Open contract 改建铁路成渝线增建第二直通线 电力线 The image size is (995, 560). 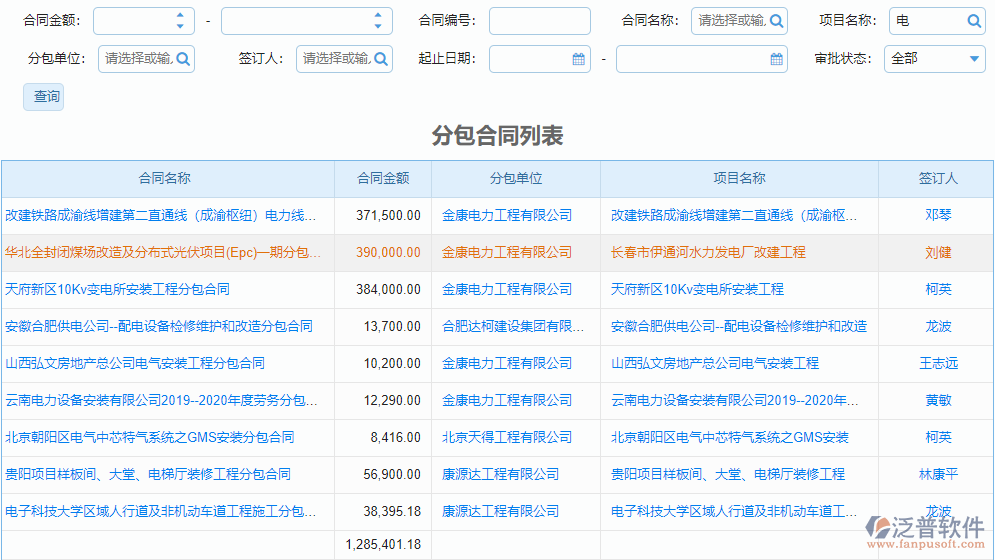click(x=161, y=215)
